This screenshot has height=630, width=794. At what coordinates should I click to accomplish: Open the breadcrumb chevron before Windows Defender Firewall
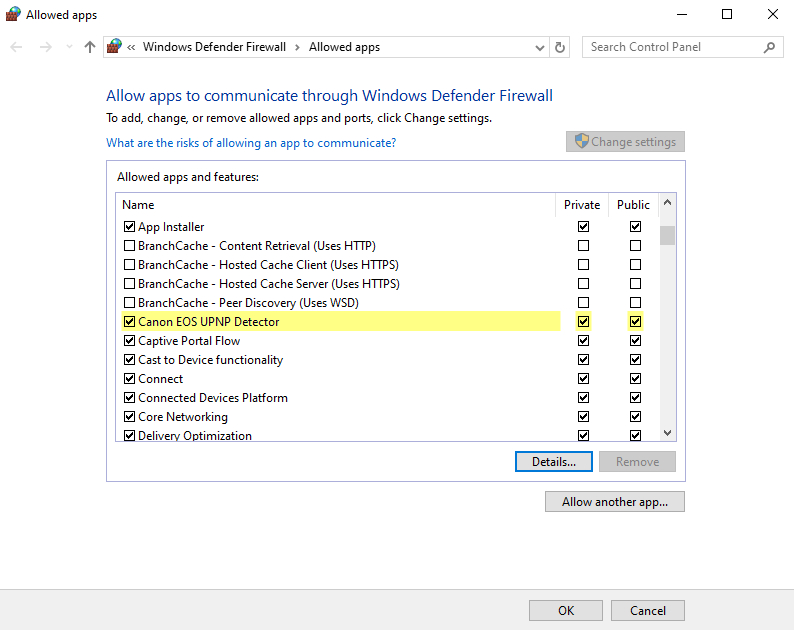point(132,47)
